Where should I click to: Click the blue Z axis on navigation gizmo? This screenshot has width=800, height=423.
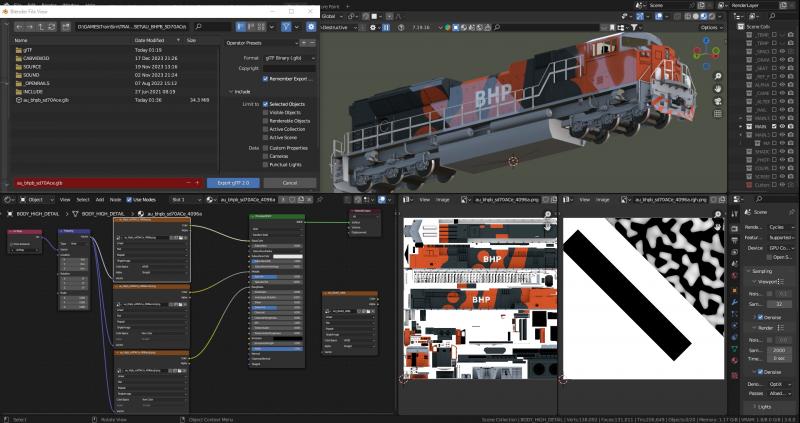707,40
